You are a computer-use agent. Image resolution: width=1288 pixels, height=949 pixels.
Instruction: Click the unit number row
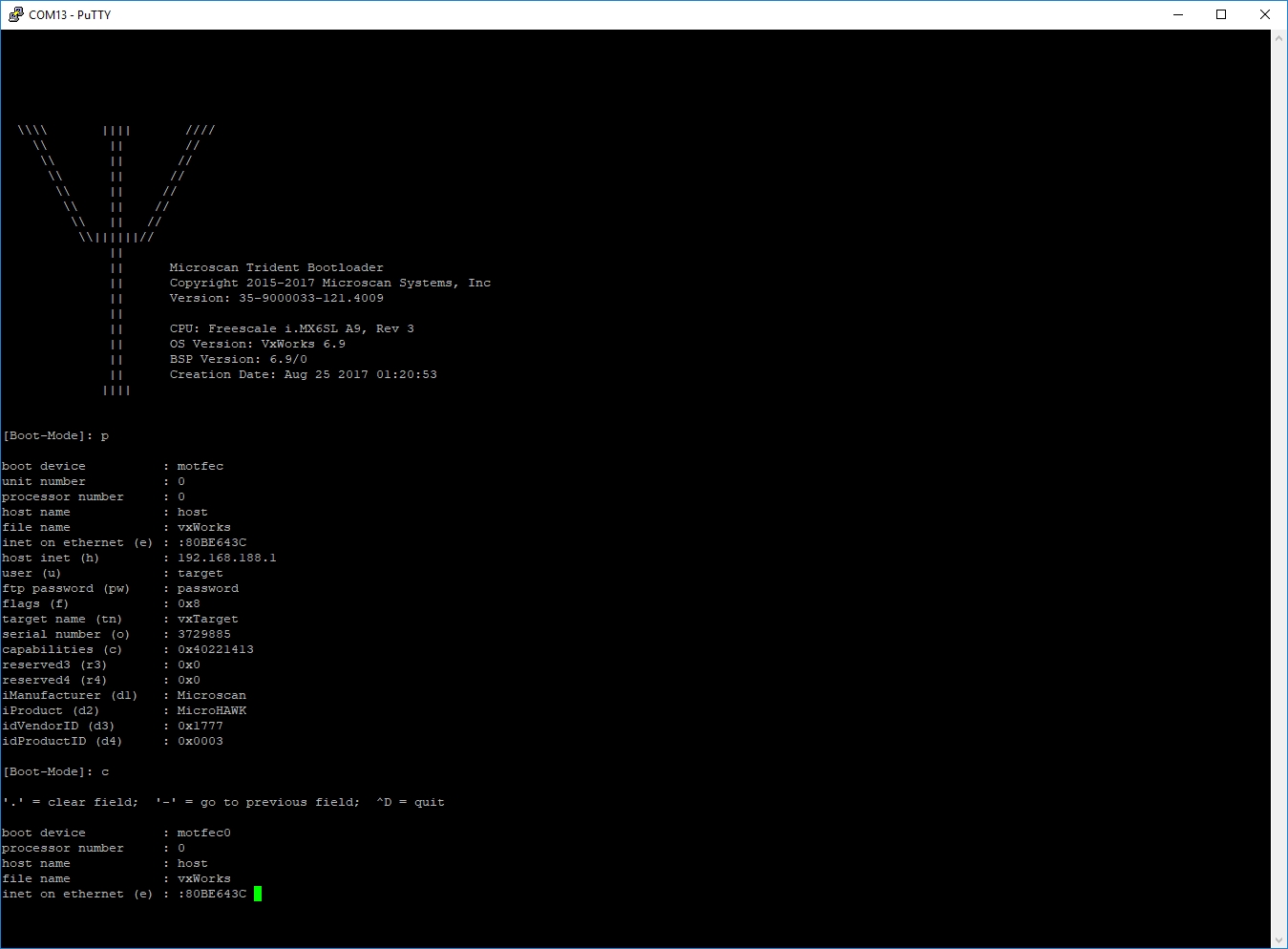pos(94,481)
